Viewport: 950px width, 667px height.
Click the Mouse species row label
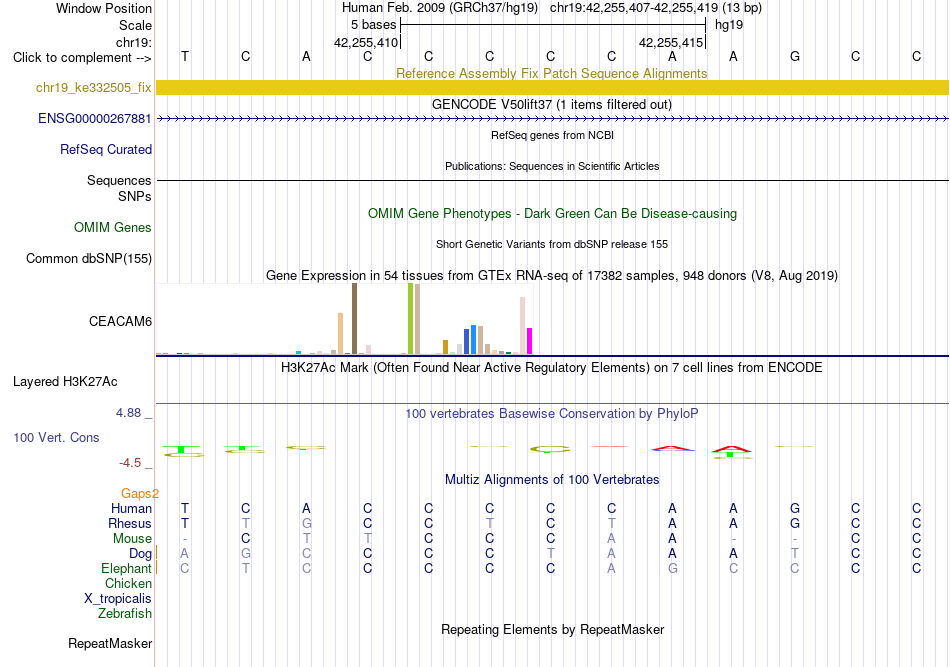[x=132, y=539]
